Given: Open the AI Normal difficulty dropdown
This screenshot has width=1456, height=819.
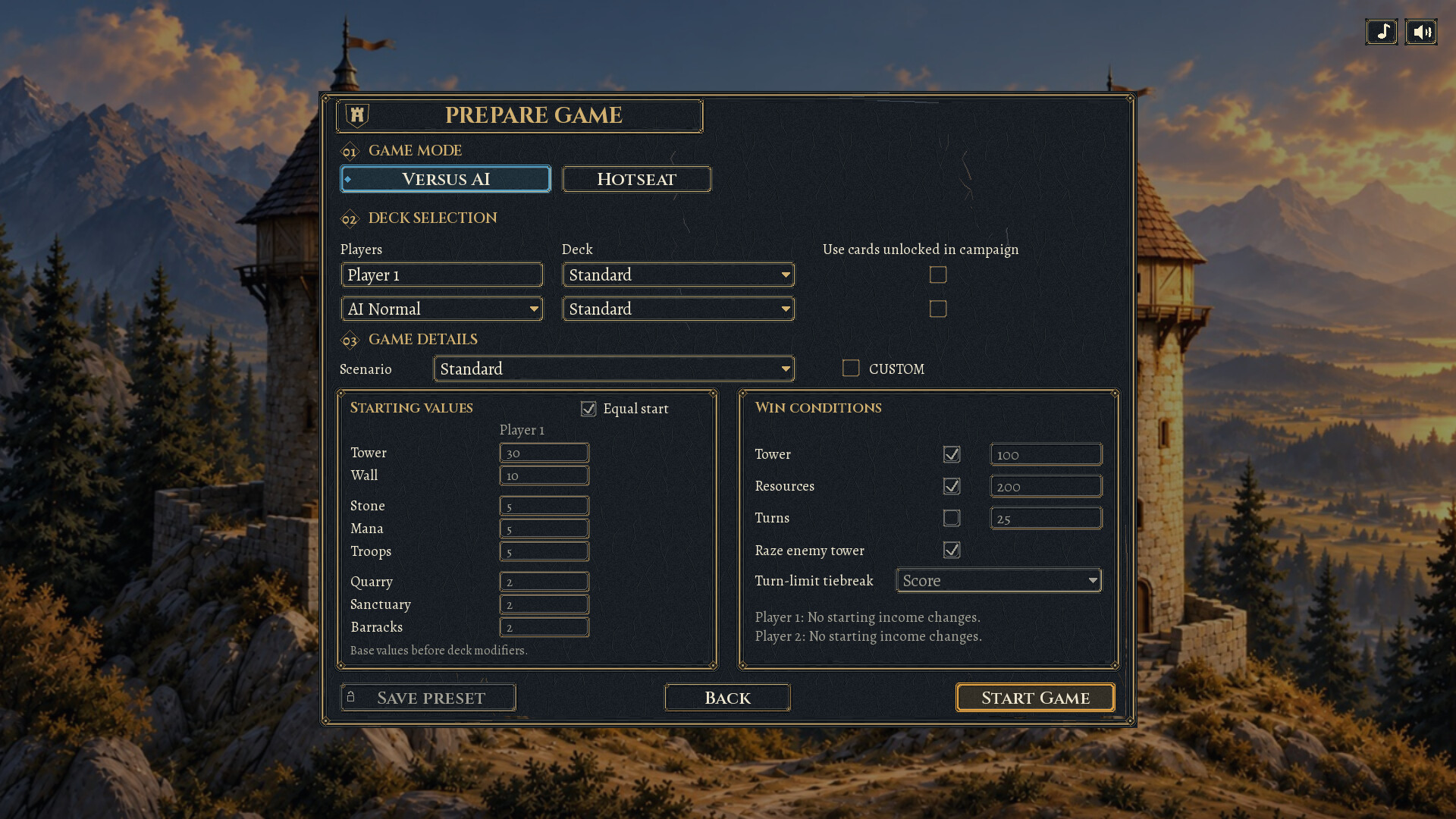Looking at the screenshot, I should tap(442, 309).
